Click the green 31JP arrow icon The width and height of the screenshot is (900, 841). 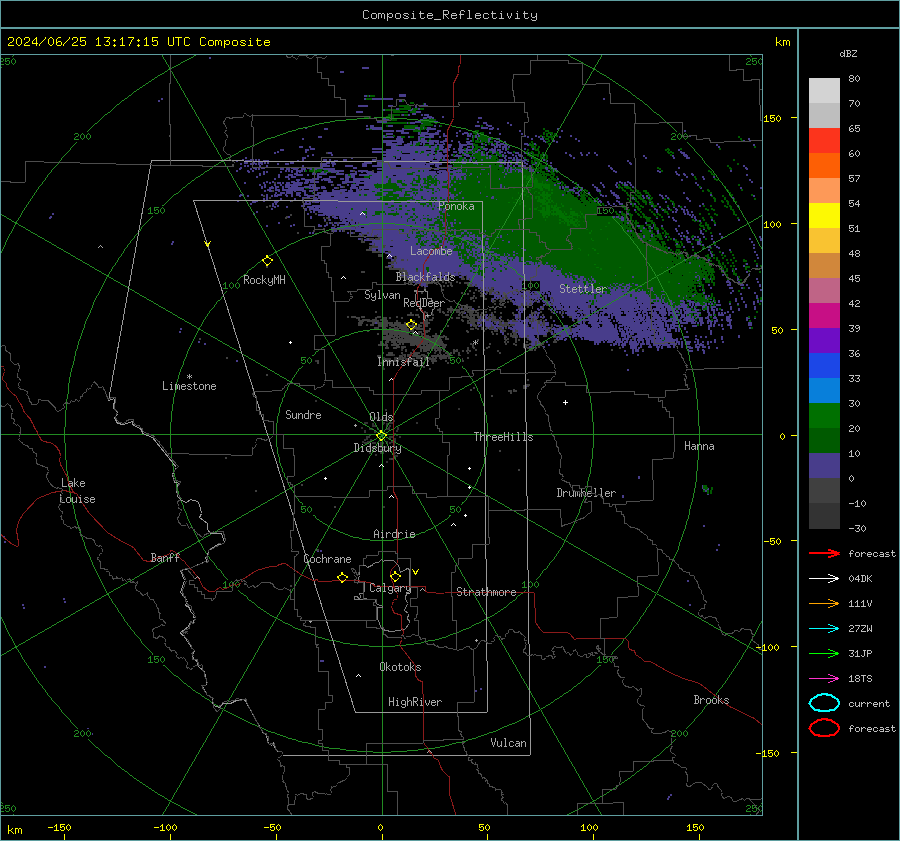coord(824,653)
